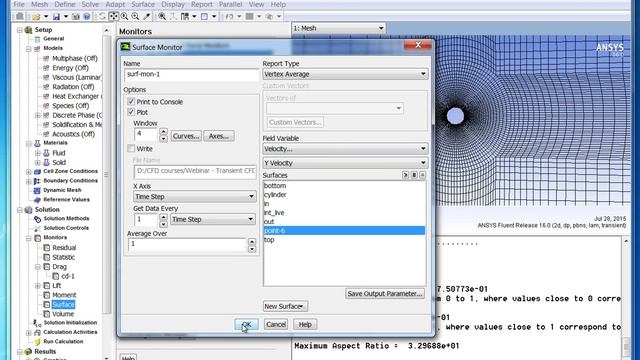The image size is (640, 360).
Task: Open the Y Velocity component dropdown
Action: [x=345, y=163]
